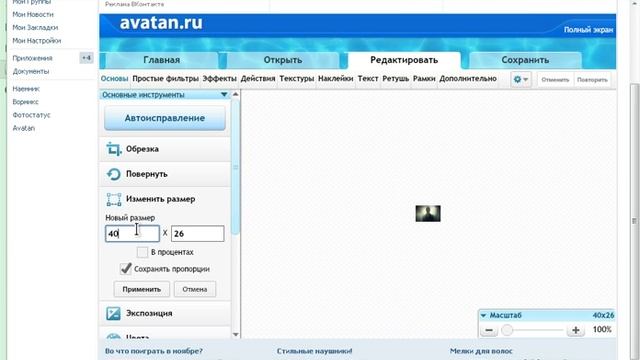Toggle the 'В процентах' checkbox
This screenshot has width=640, height=360.
click(x=142, y=252)
